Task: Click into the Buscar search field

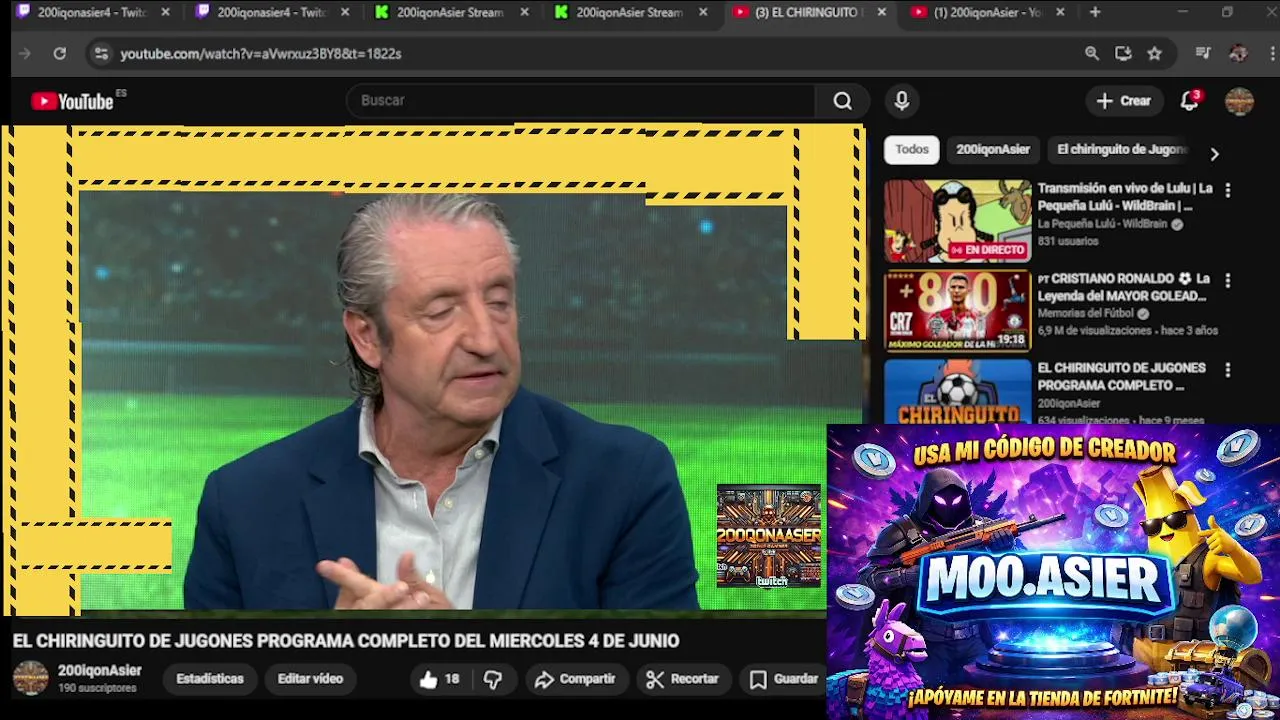Action: 581,101
